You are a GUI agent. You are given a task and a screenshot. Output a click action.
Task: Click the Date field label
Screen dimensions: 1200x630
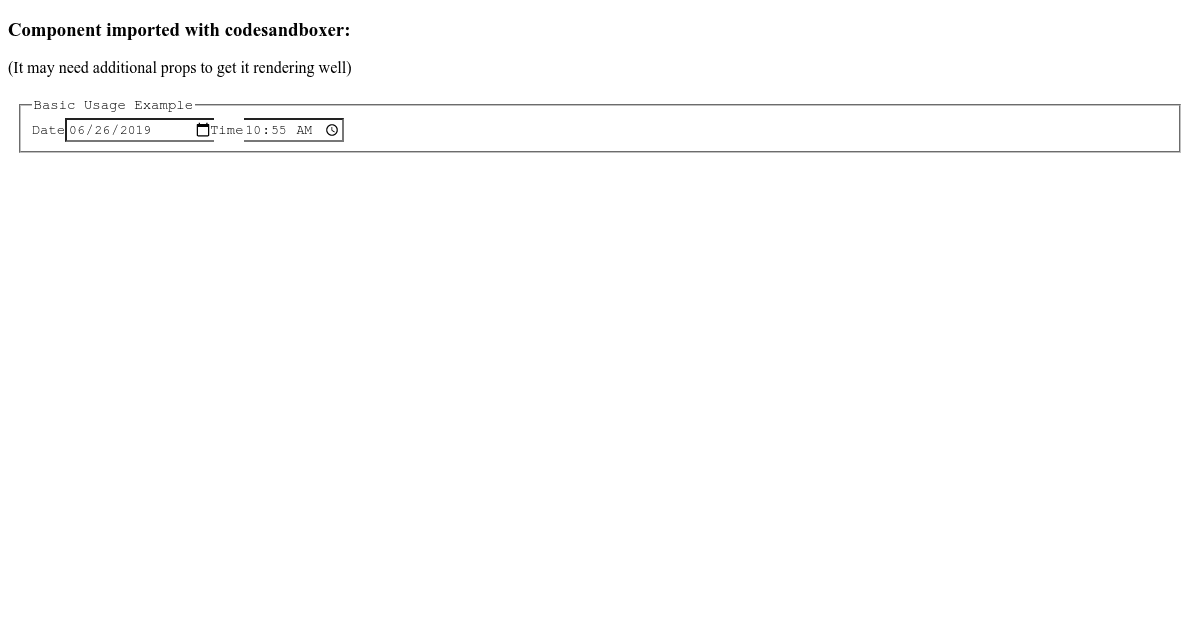48,130
